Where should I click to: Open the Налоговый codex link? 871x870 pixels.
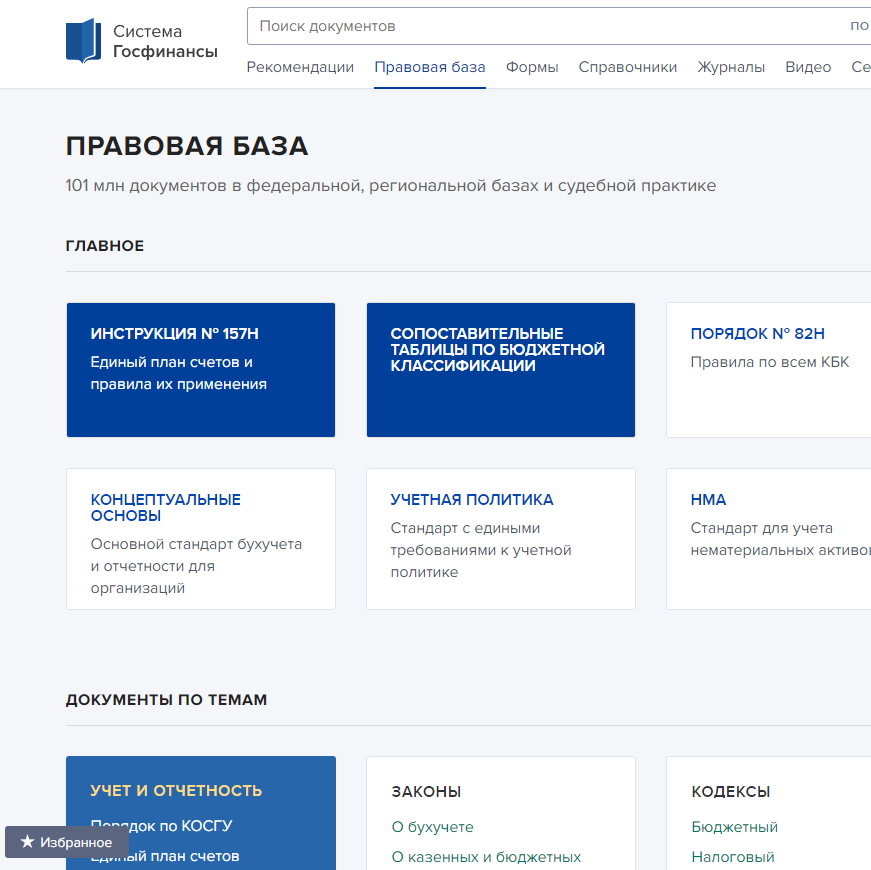coord(733,857)
